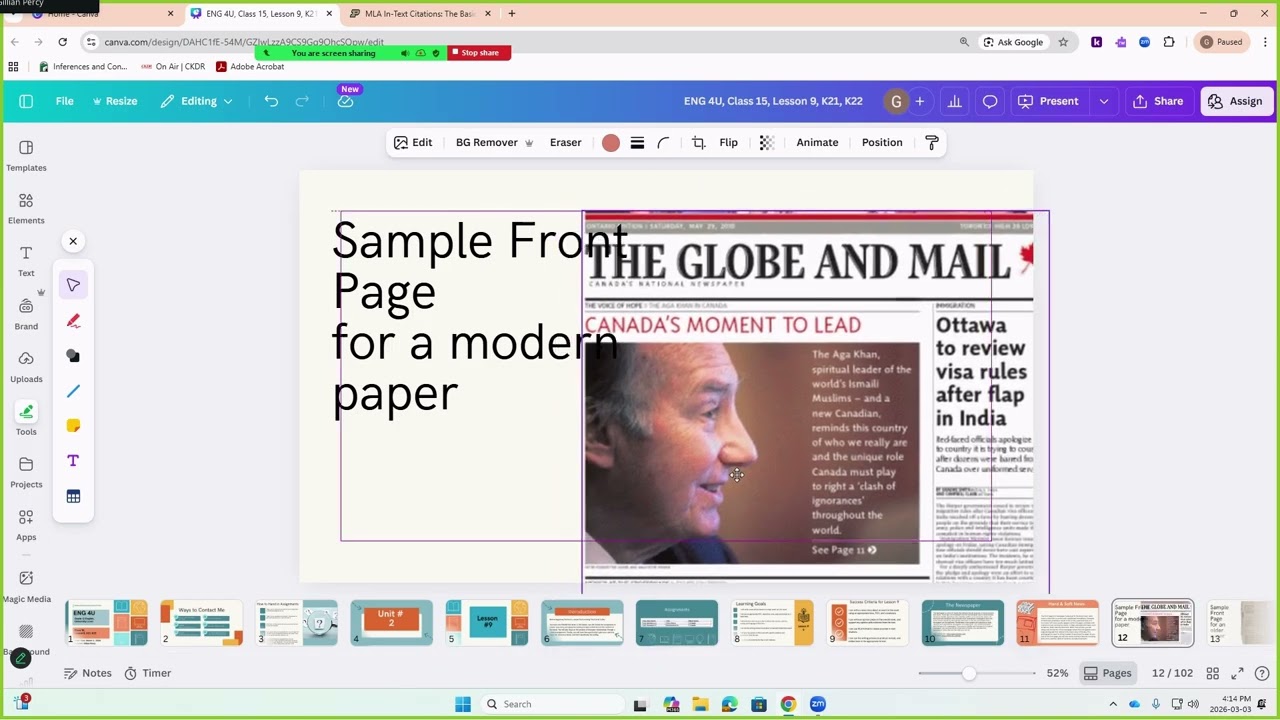This screenshot has width=1280, height=720.
Task: Toggle the Pages view button
Action: pyautogui.click(x=1108, y=673)
